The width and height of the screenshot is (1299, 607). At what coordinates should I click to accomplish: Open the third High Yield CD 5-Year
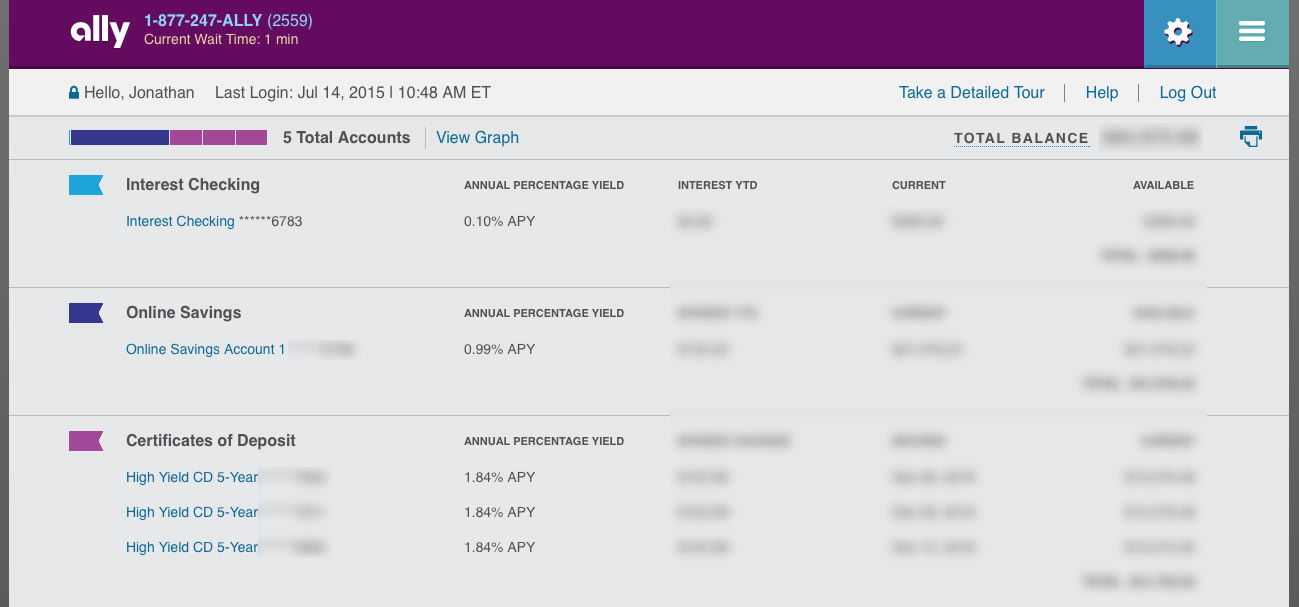[x=192, y=547]
